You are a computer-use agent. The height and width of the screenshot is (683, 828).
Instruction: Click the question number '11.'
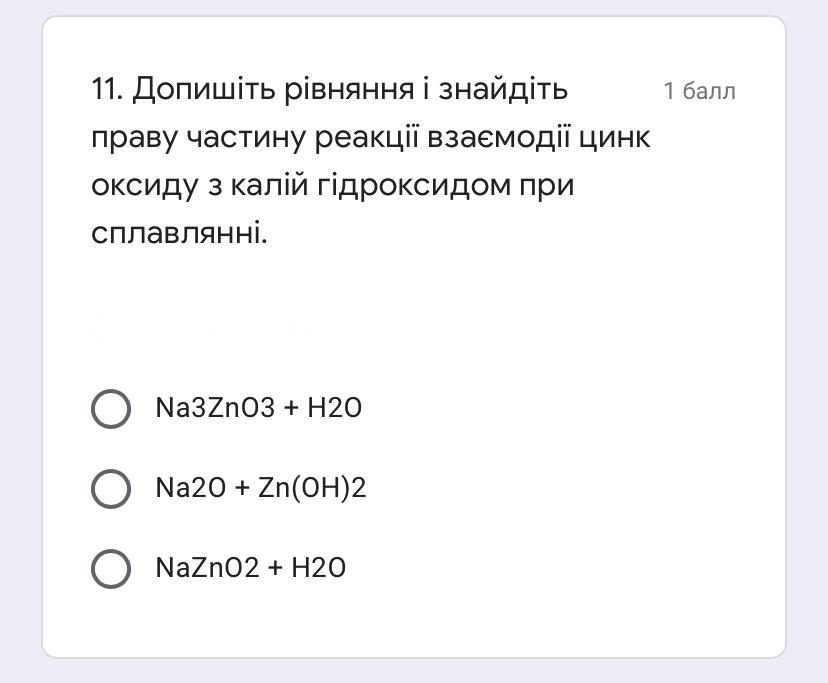coord(107,89)
